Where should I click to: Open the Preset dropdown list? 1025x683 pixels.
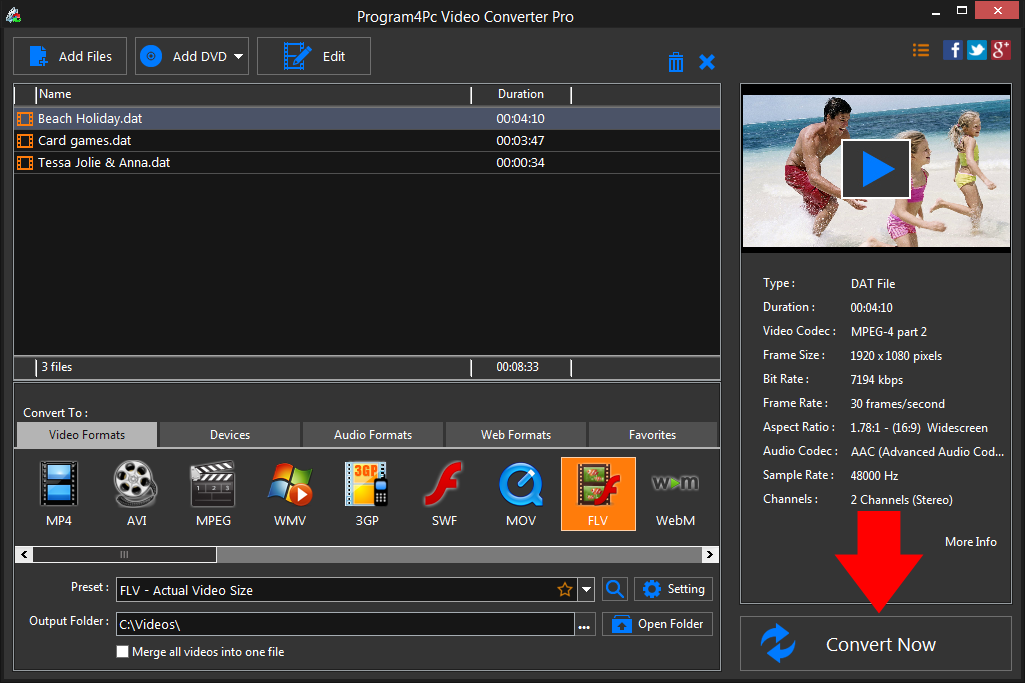[x=587, y=590]
